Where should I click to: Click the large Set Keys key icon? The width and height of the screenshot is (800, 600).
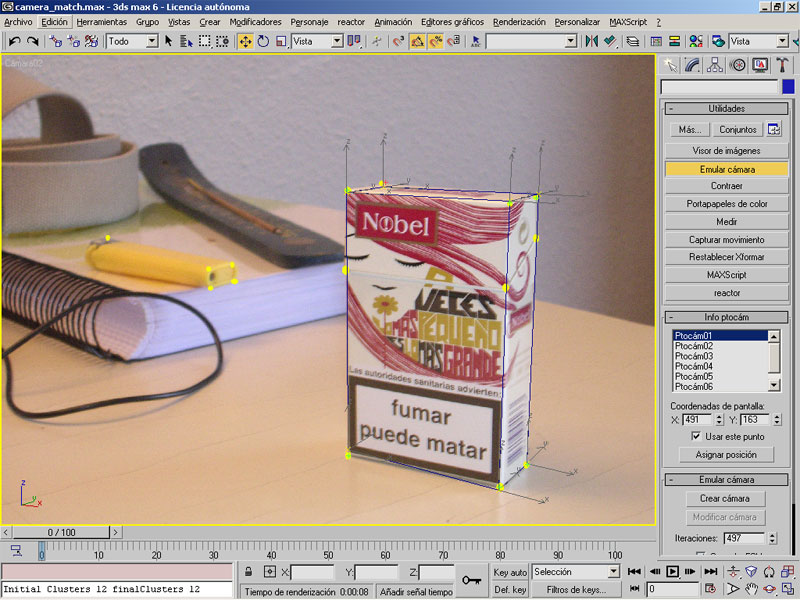471,580
